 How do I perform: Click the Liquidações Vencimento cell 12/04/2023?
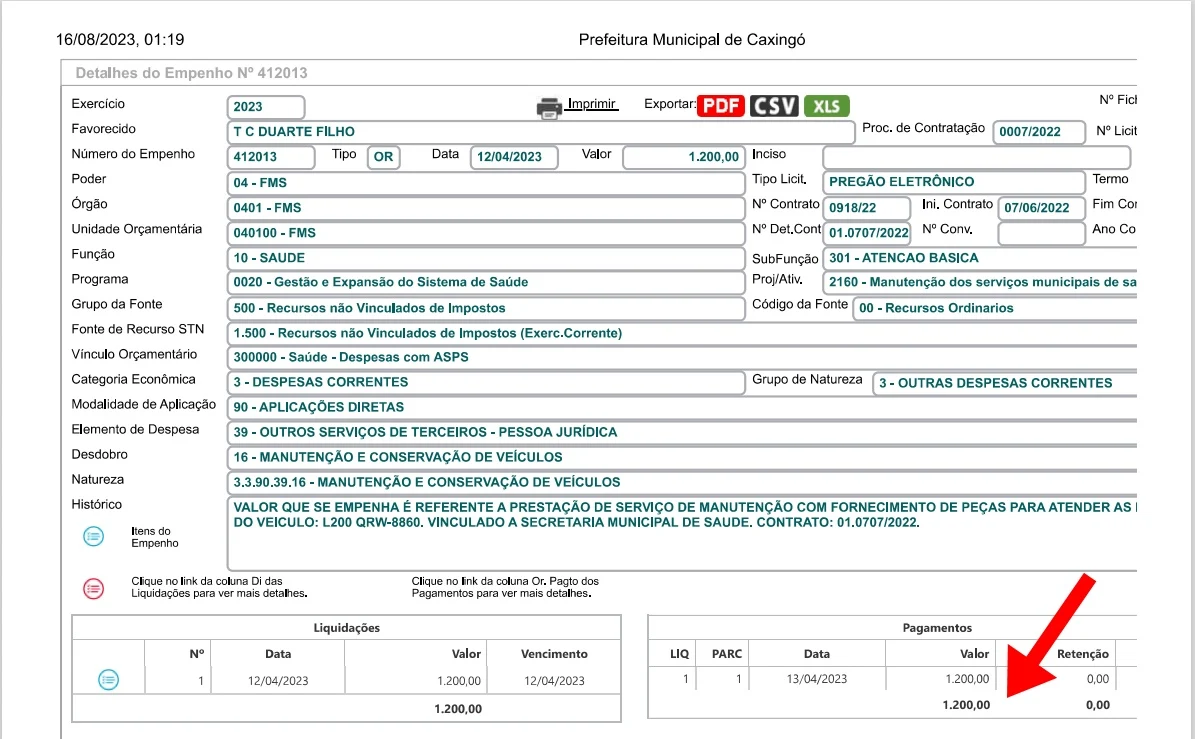(554, 681)
